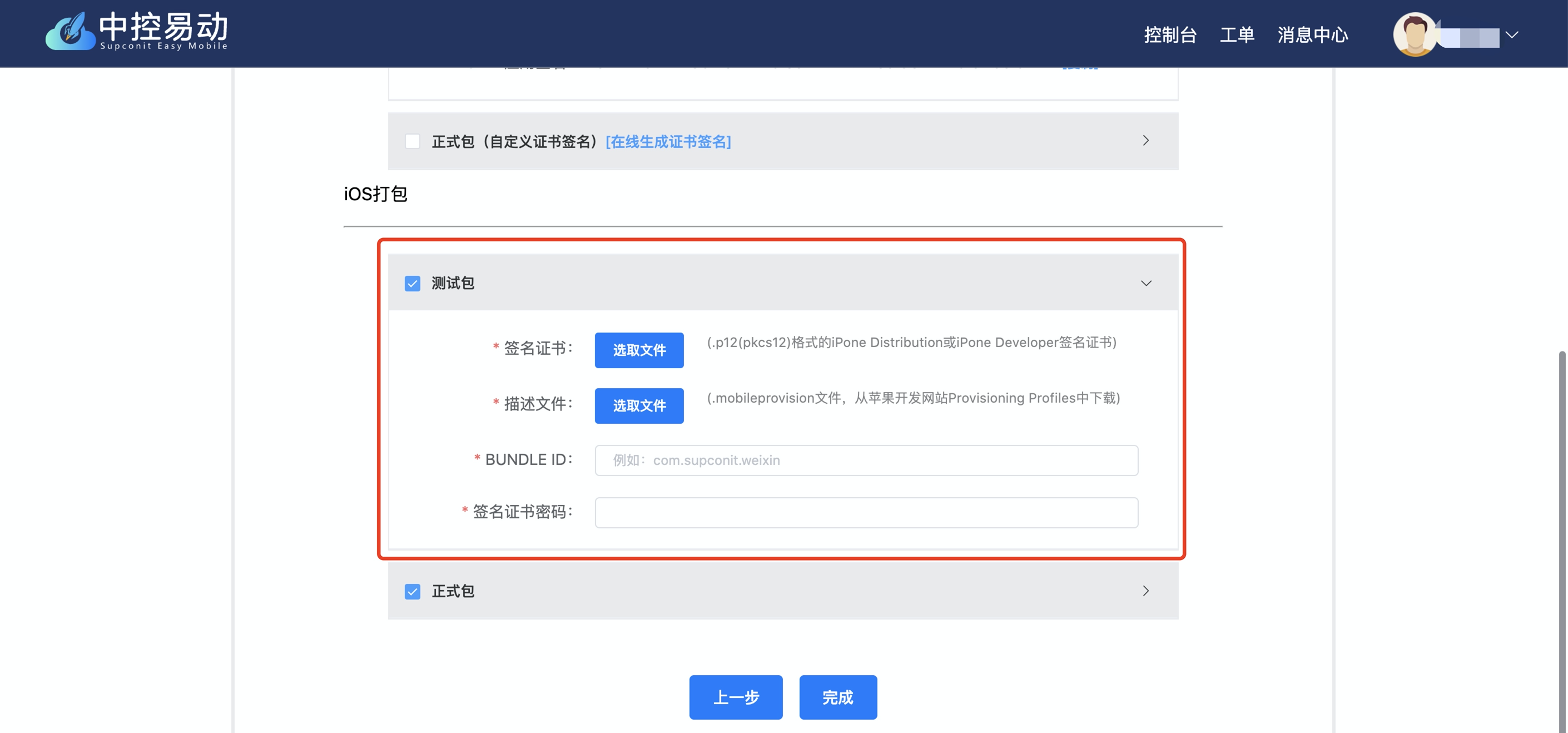Click the iOS打包 section heading

(x=375, y=194)
